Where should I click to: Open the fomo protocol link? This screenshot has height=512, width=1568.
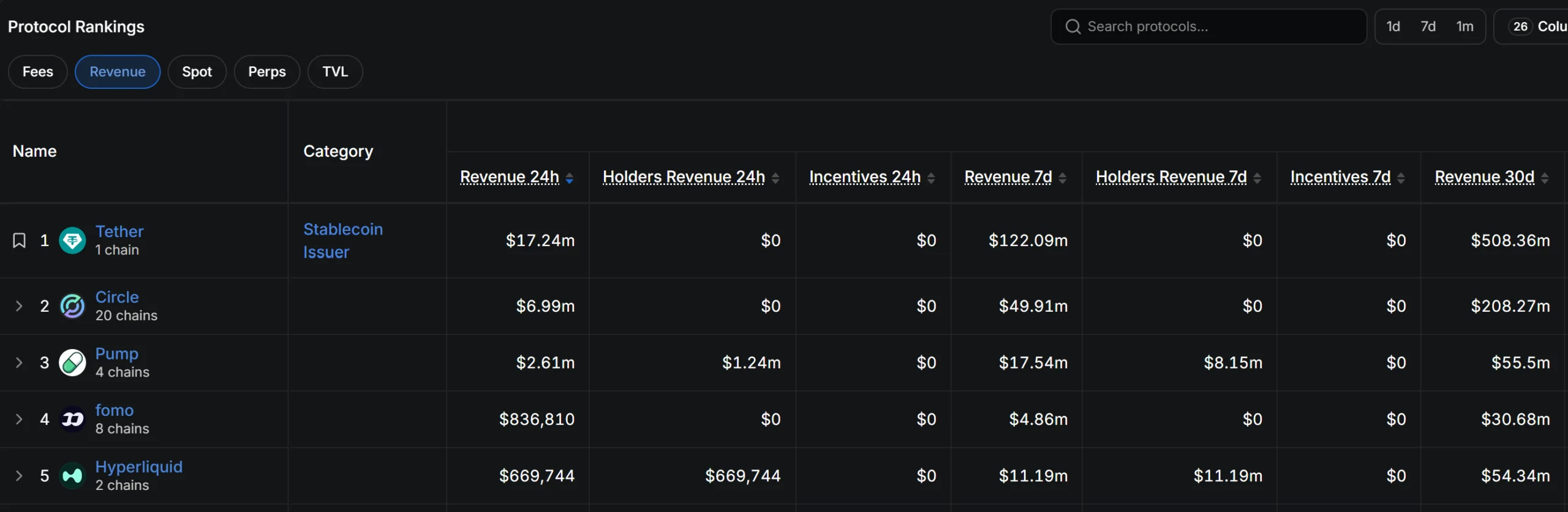point(115,410)
